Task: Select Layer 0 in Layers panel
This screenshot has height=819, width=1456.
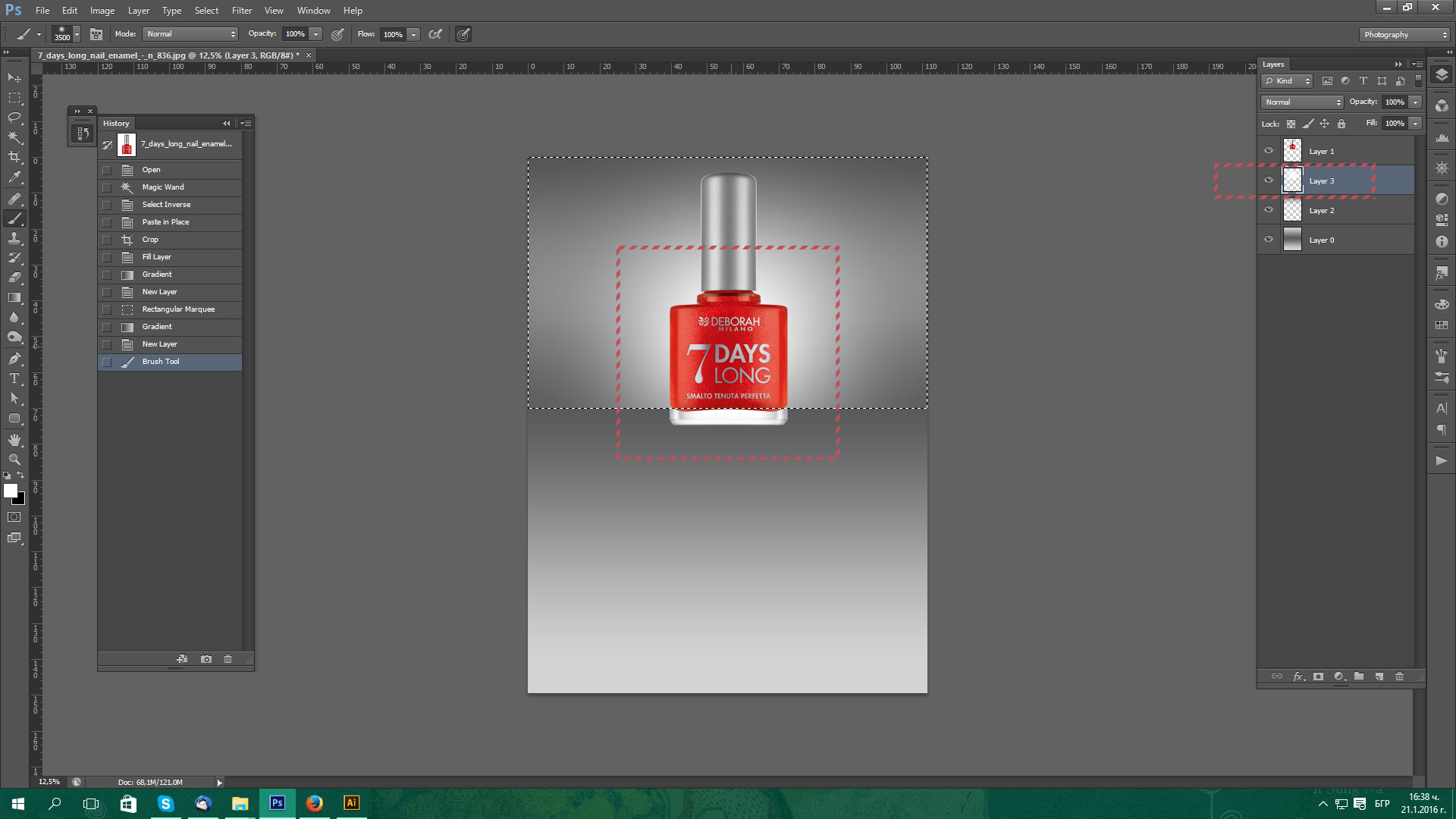Action: tap(1336, 240)
